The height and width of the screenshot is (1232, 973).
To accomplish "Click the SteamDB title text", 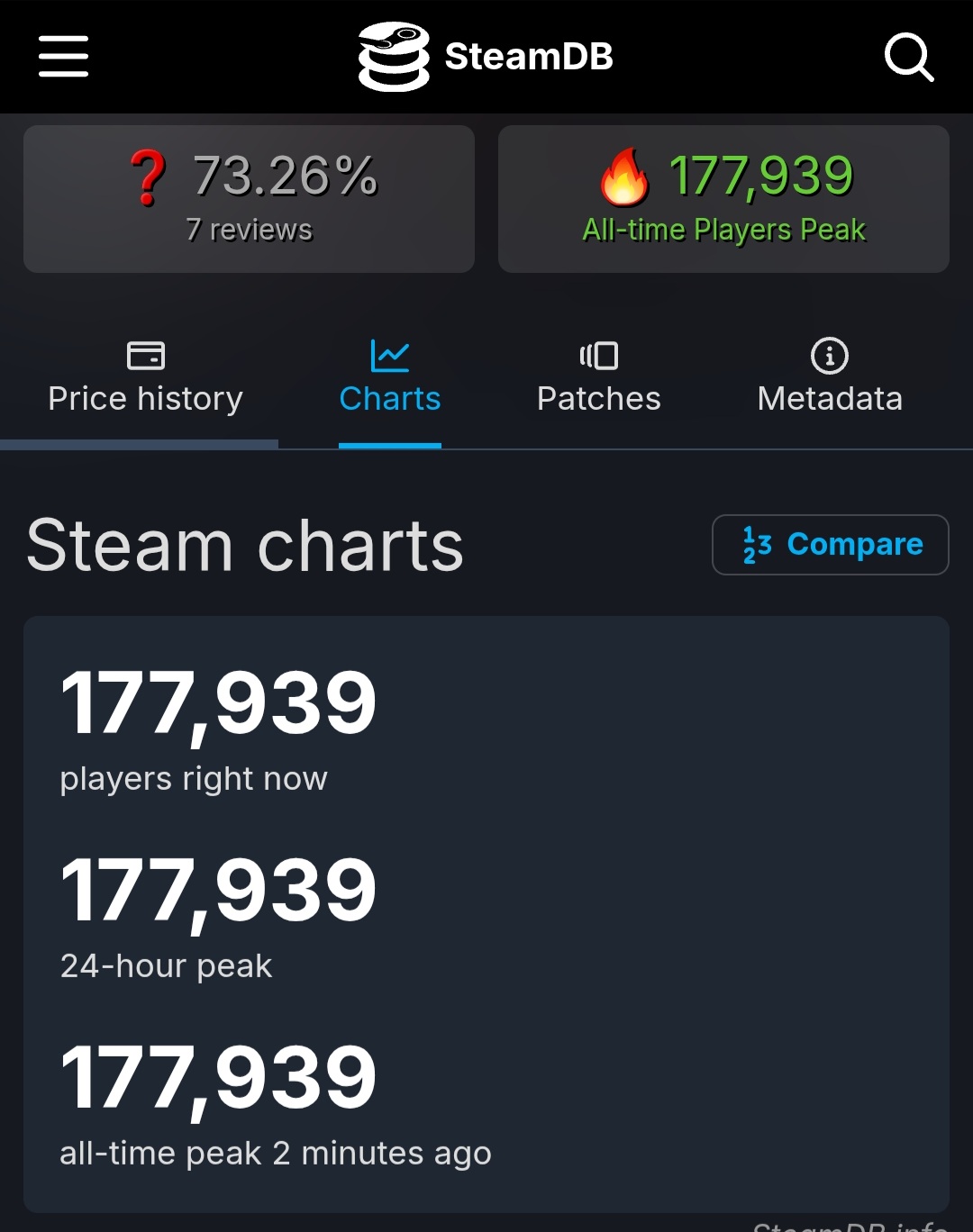I will click(529, 57).
